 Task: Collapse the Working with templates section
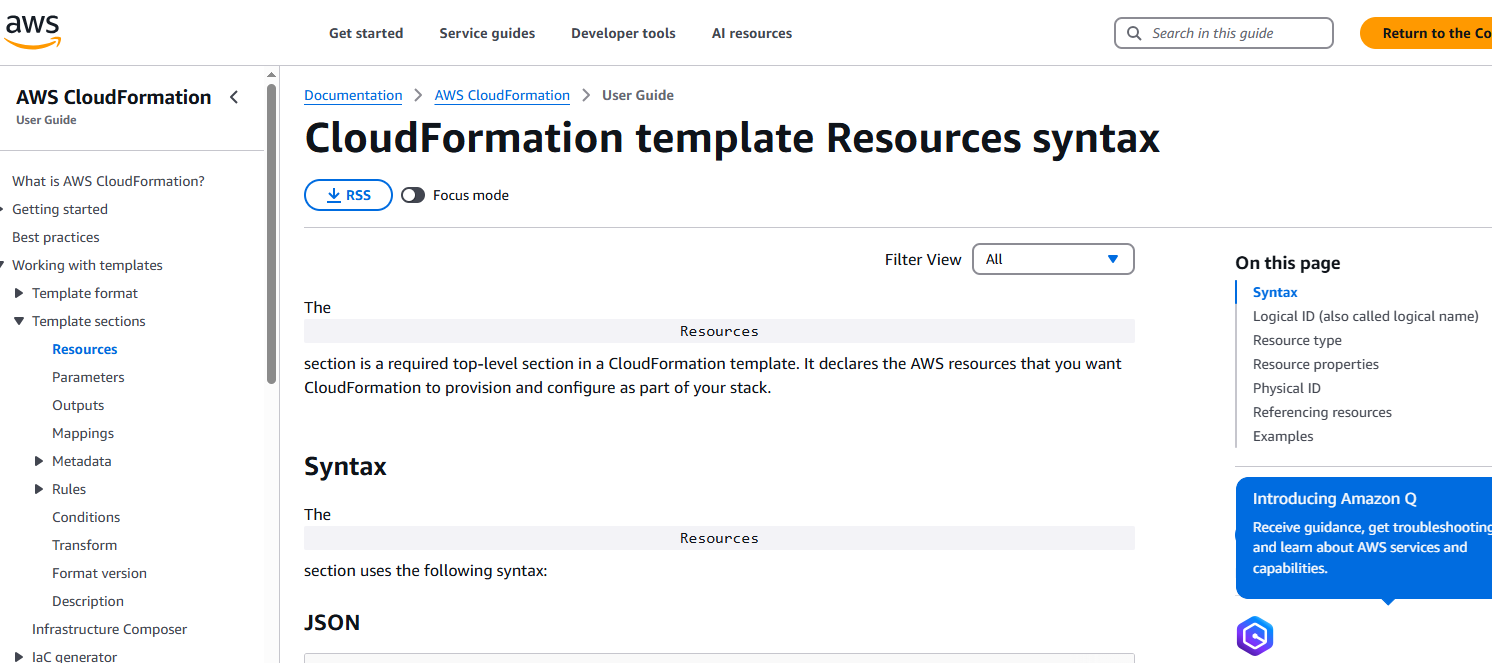pyautogui.click(x=3, y=265)
